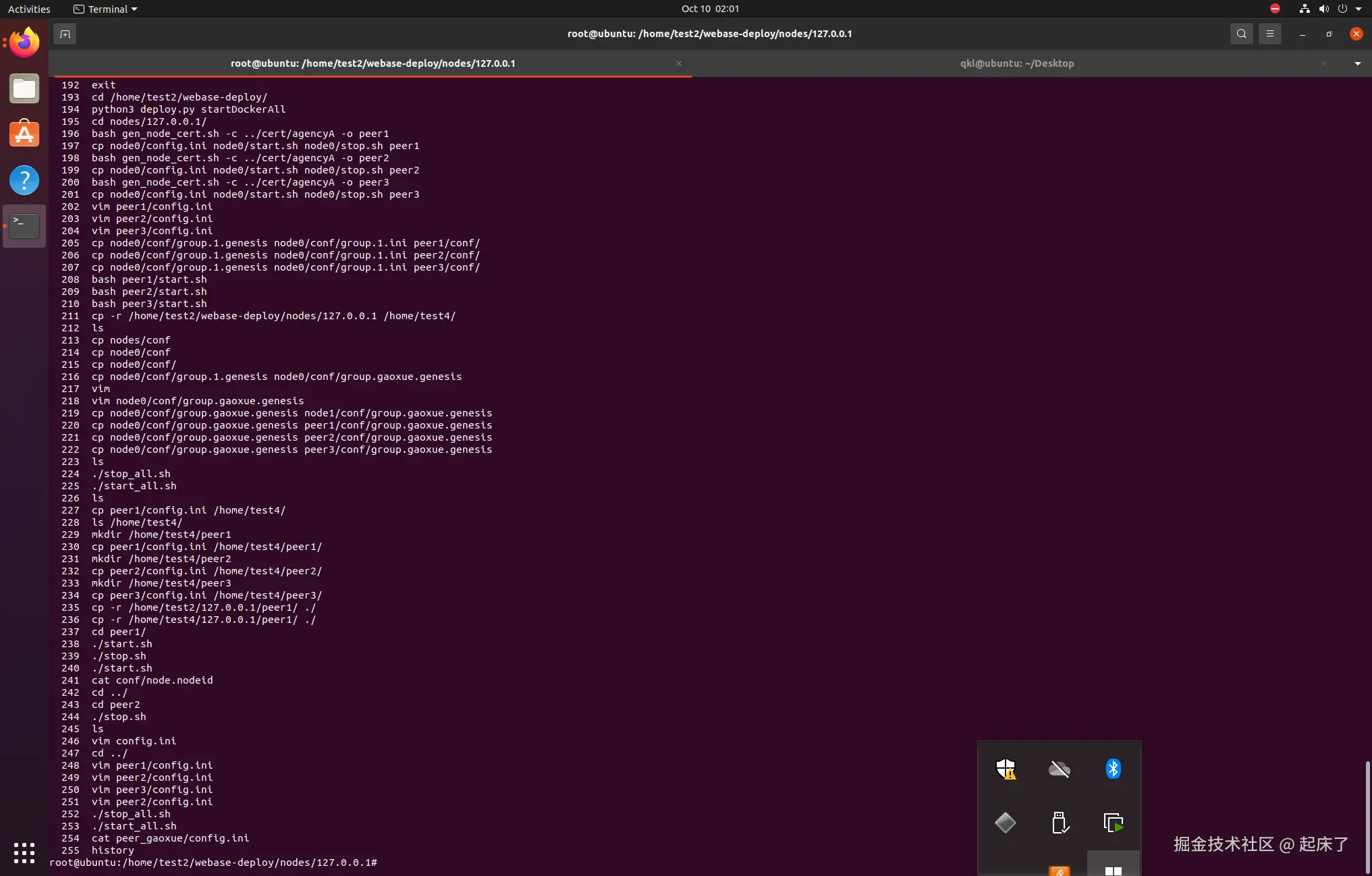Click the Bluetooth tray icon
This screenshot has height=876, width=1372.
pos(1113,769)
